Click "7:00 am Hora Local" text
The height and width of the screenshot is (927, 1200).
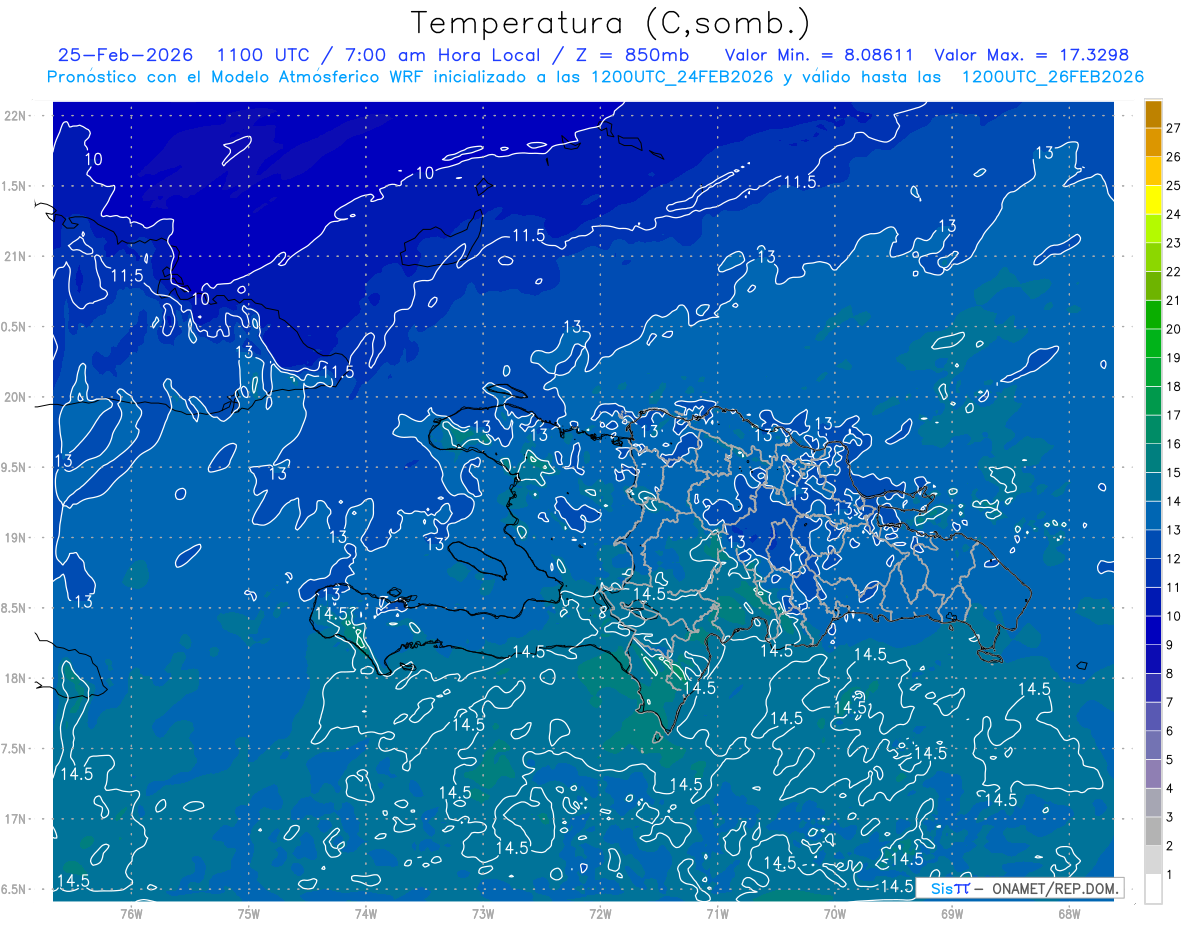(443, 55)
